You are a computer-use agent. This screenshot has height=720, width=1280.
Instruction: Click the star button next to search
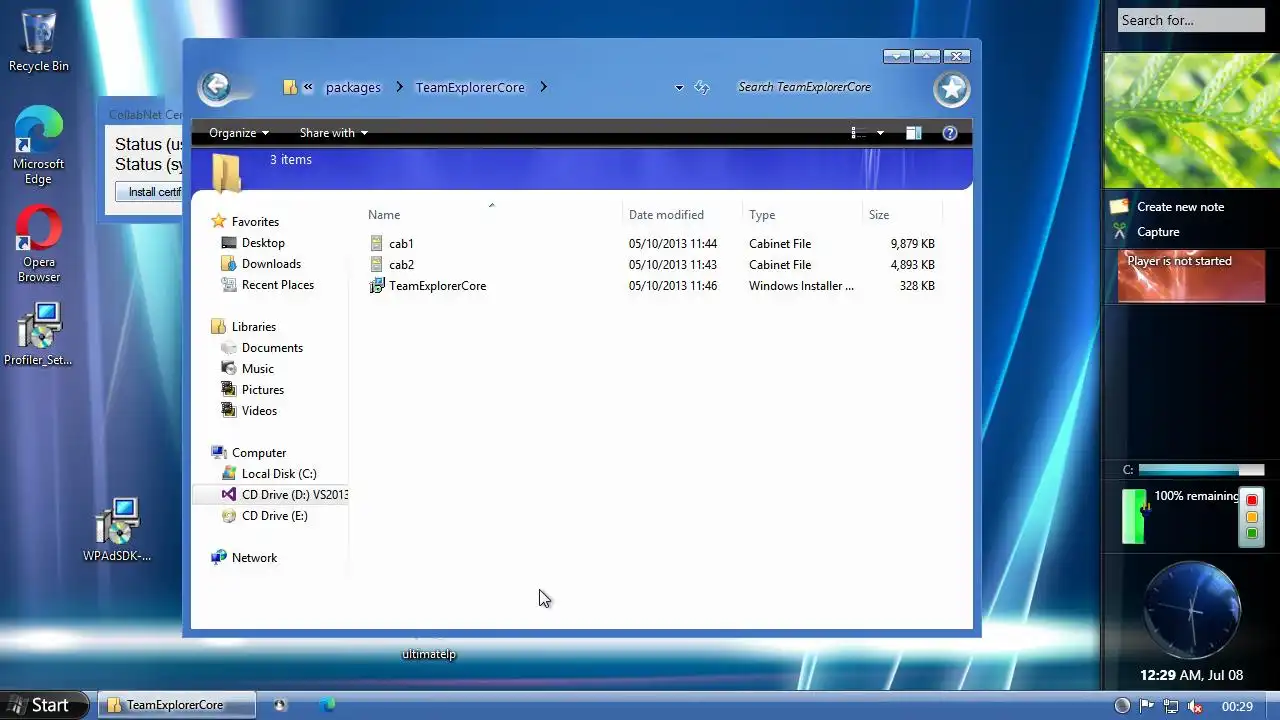click(x=951, y=90)
